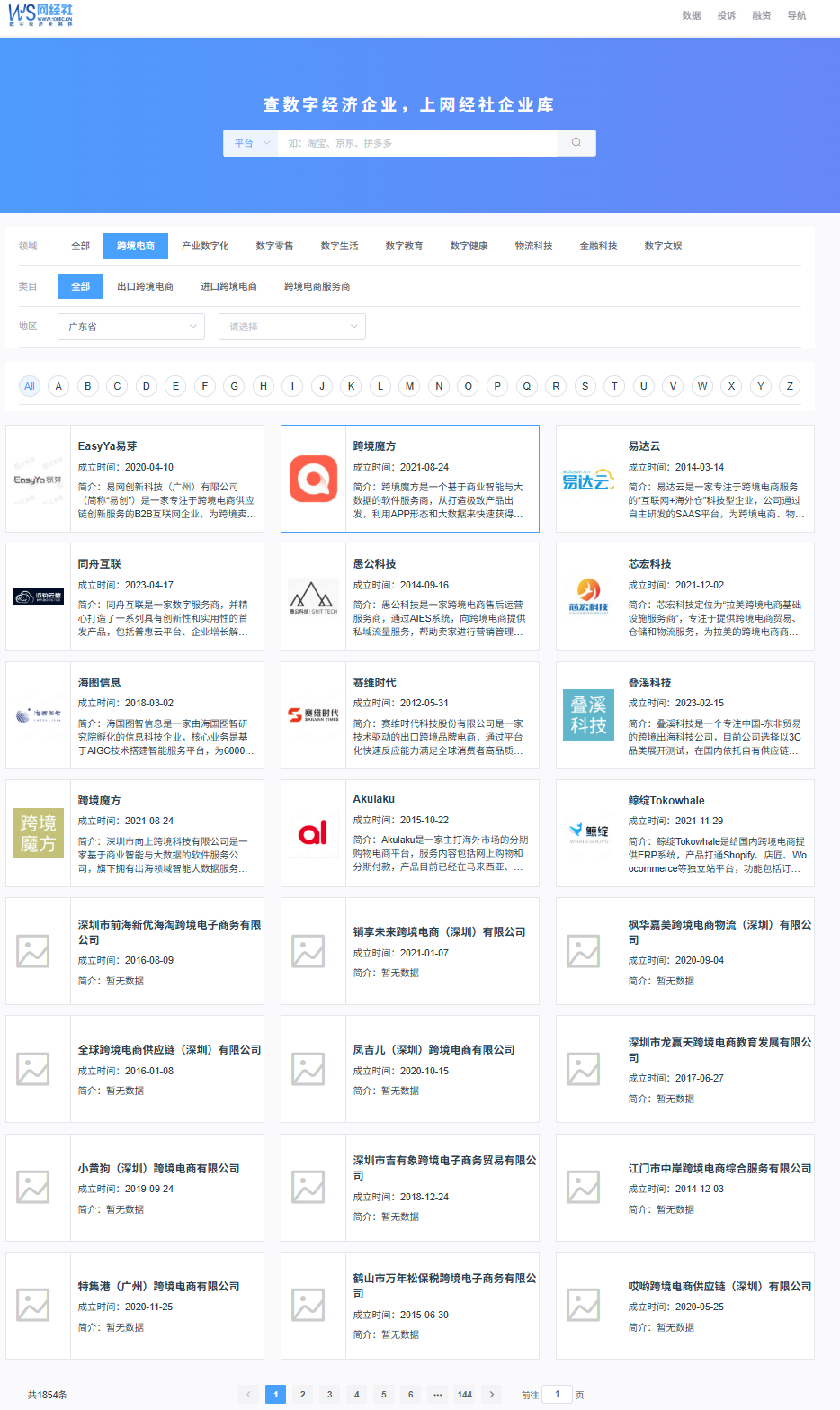
Task: Click the first 跨境魔方 Q icon logo
Action: 313,479
